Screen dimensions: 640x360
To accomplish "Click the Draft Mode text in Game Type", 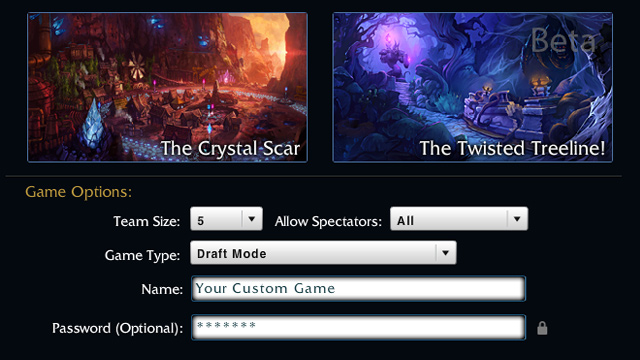I will pos(231,254).
